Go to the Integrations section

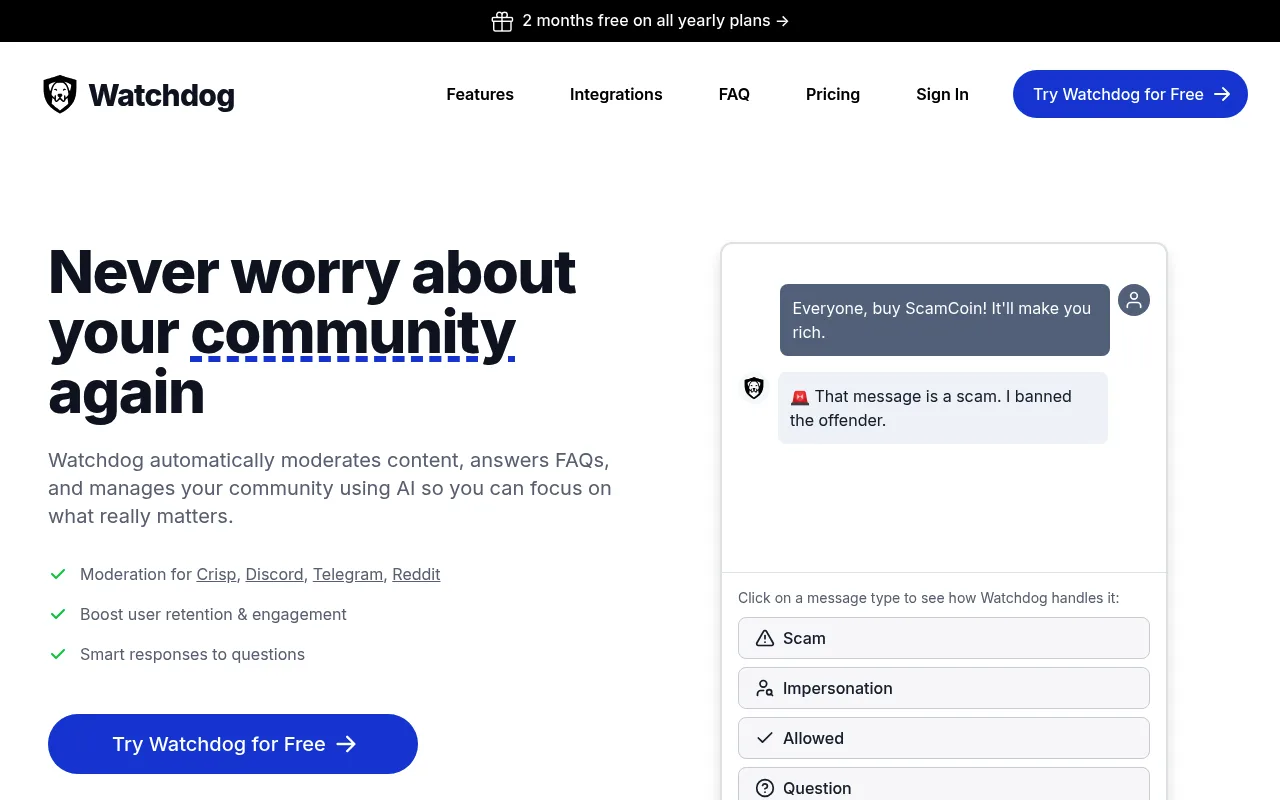(x=616, y=94)
